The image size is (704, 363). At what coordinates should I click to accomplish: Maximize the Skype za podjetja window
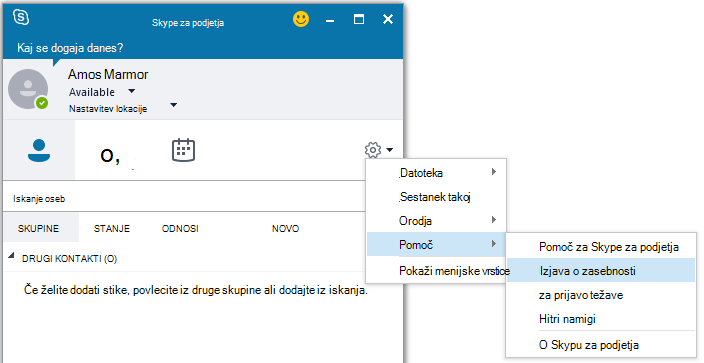[x=359, y=19]
